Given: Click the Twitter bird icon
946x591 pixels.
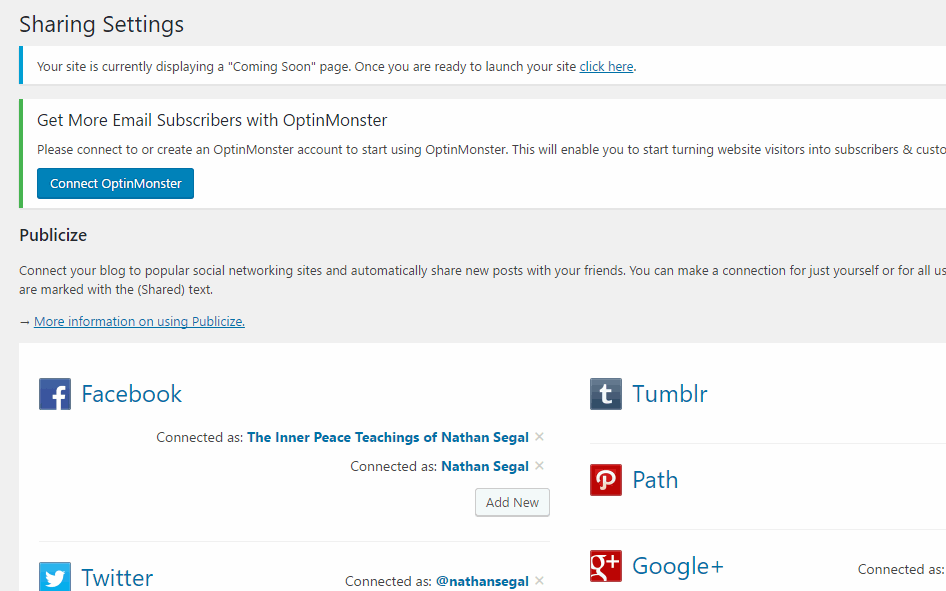Looking at the screenshot, I should [x=55, y=577].
